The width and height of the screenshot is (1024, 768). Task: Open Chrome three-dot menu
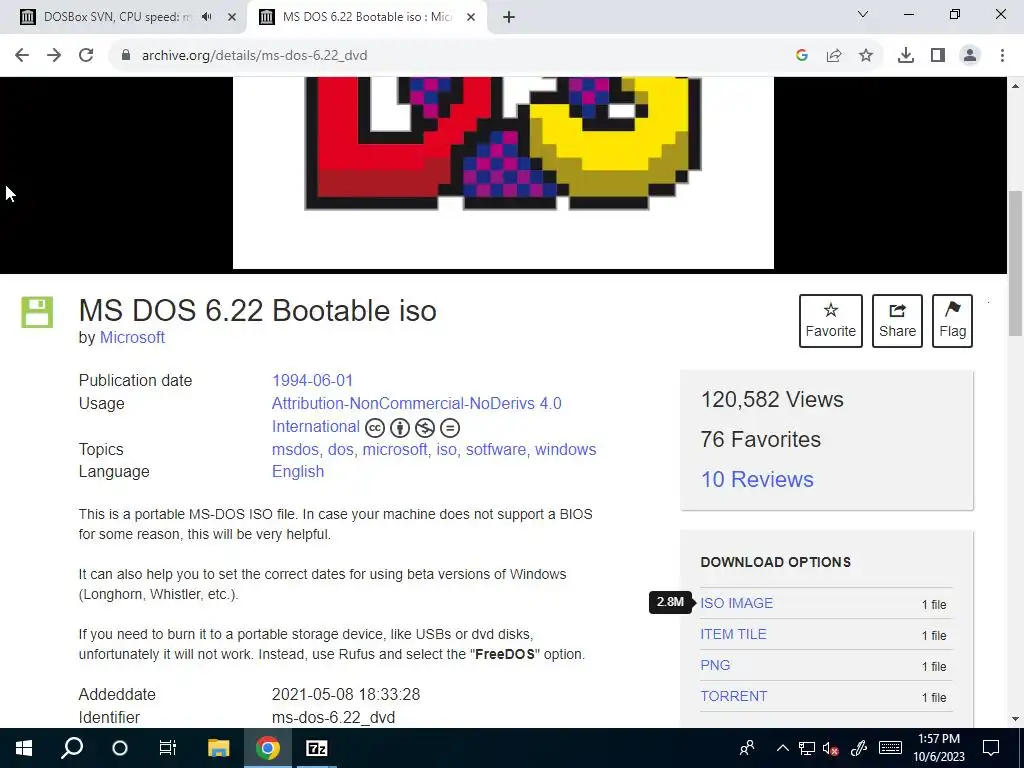tap(1002, 56)
